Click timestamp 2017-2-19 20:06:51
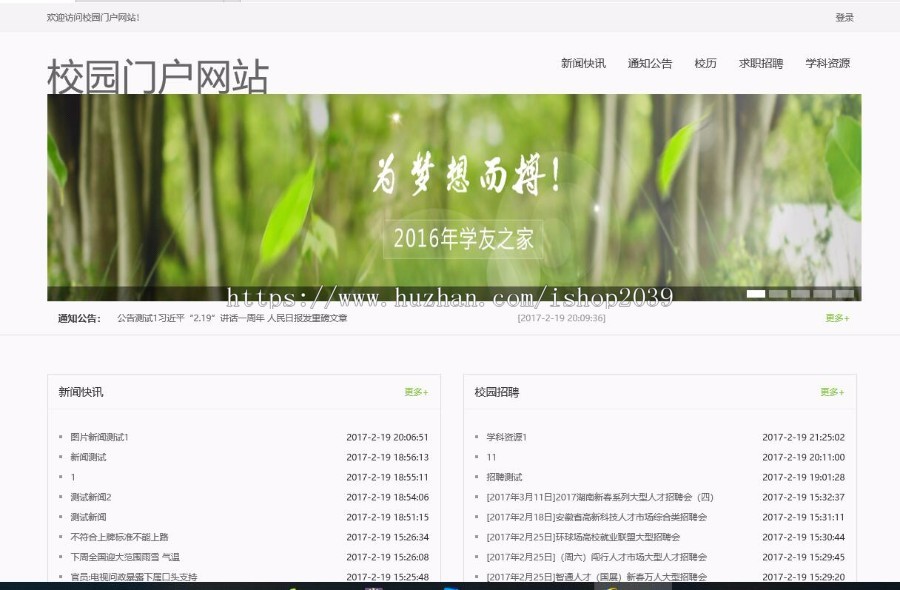Screen dimensions: 900x590 (387, 437)
